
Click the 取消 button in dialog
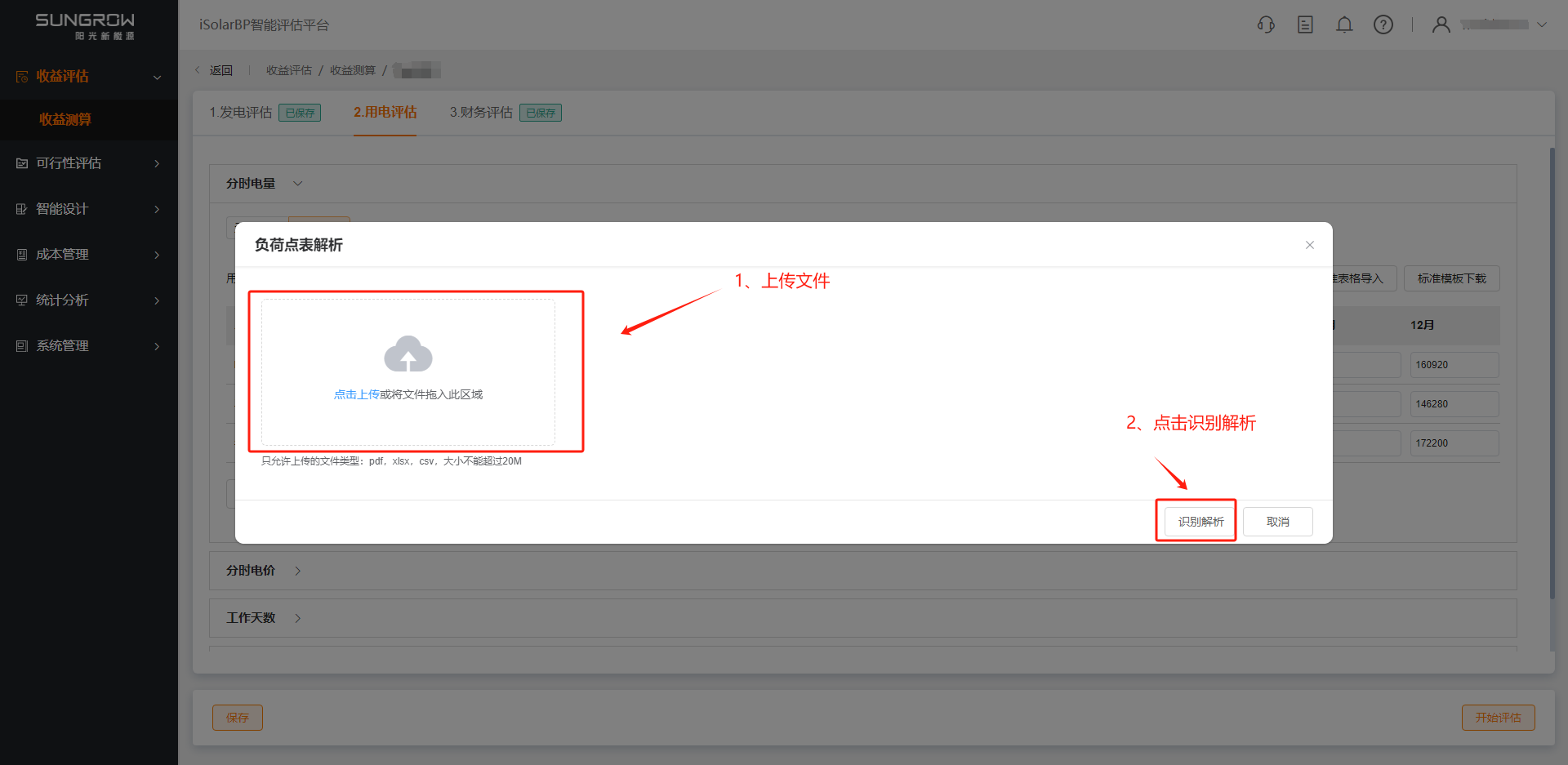point(1278,522)
